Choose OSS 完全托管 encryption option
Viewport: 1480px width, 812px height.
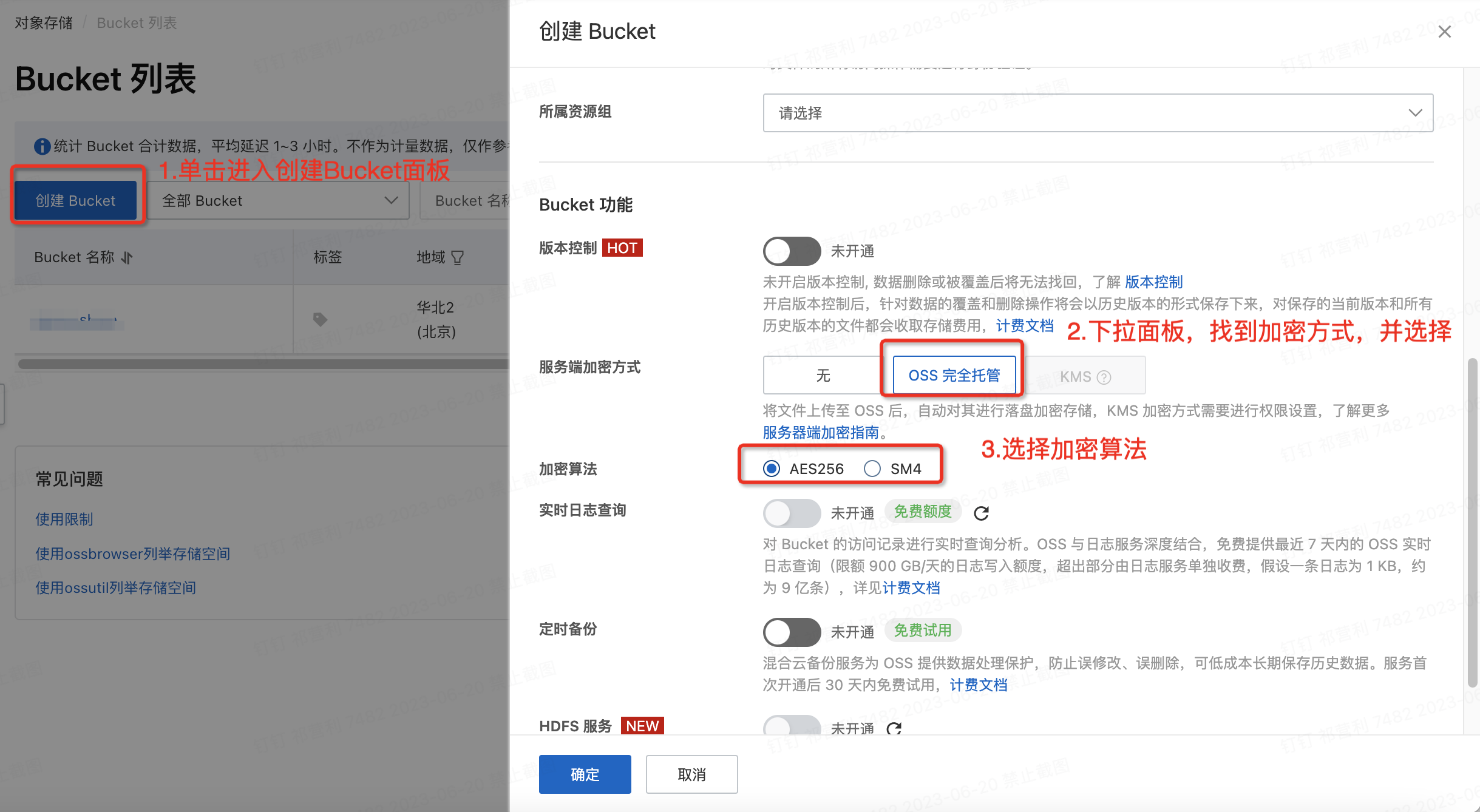(954, 376)
